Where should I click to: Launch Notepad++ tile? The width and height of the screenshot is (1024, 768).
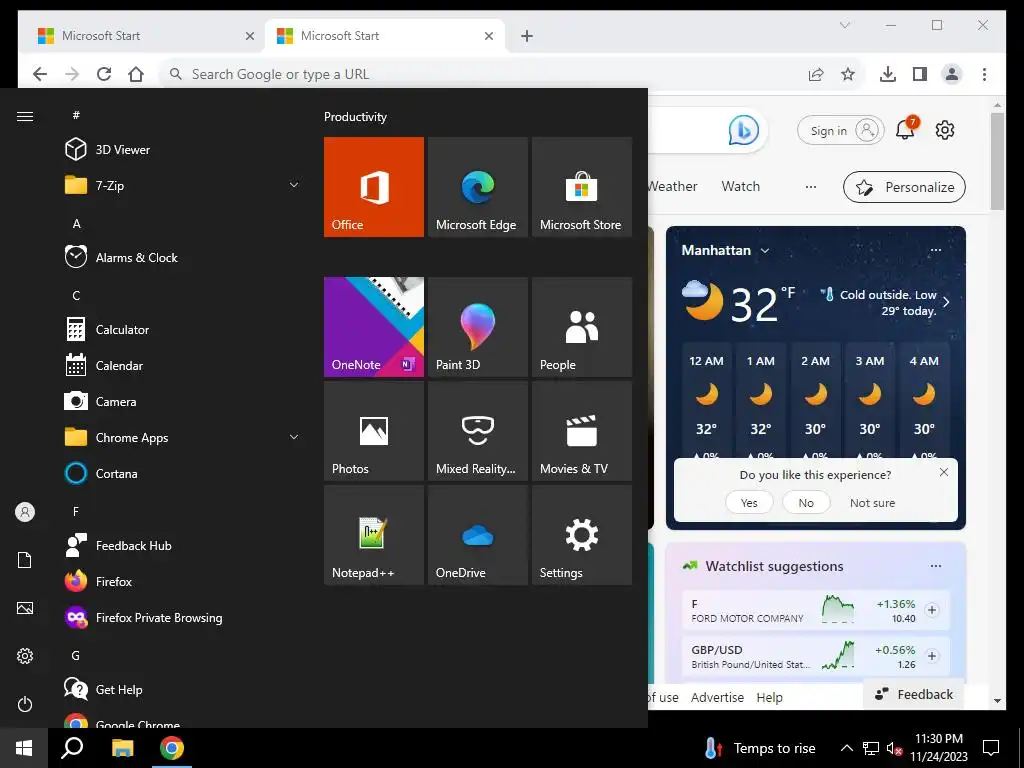click(x=374, y=535)
